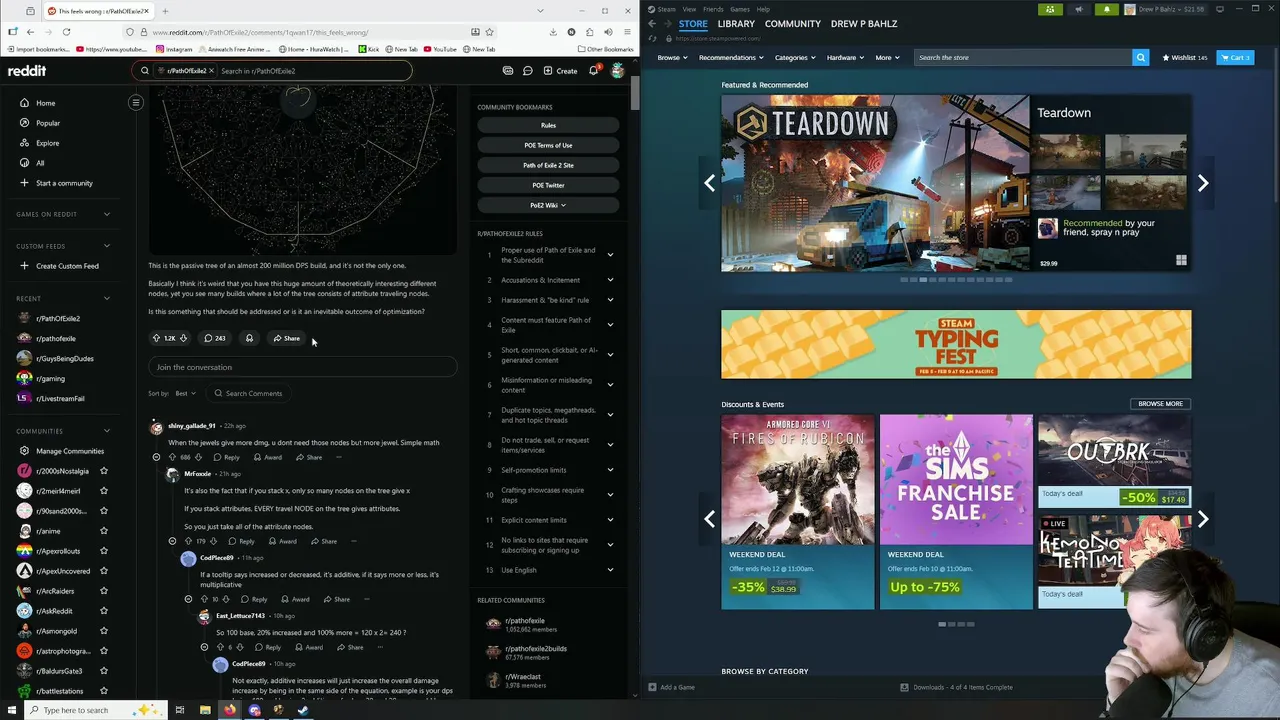Open browser hamburger menu
Viewport: 1280px width, 720px height.
click(x=625, y=32)
